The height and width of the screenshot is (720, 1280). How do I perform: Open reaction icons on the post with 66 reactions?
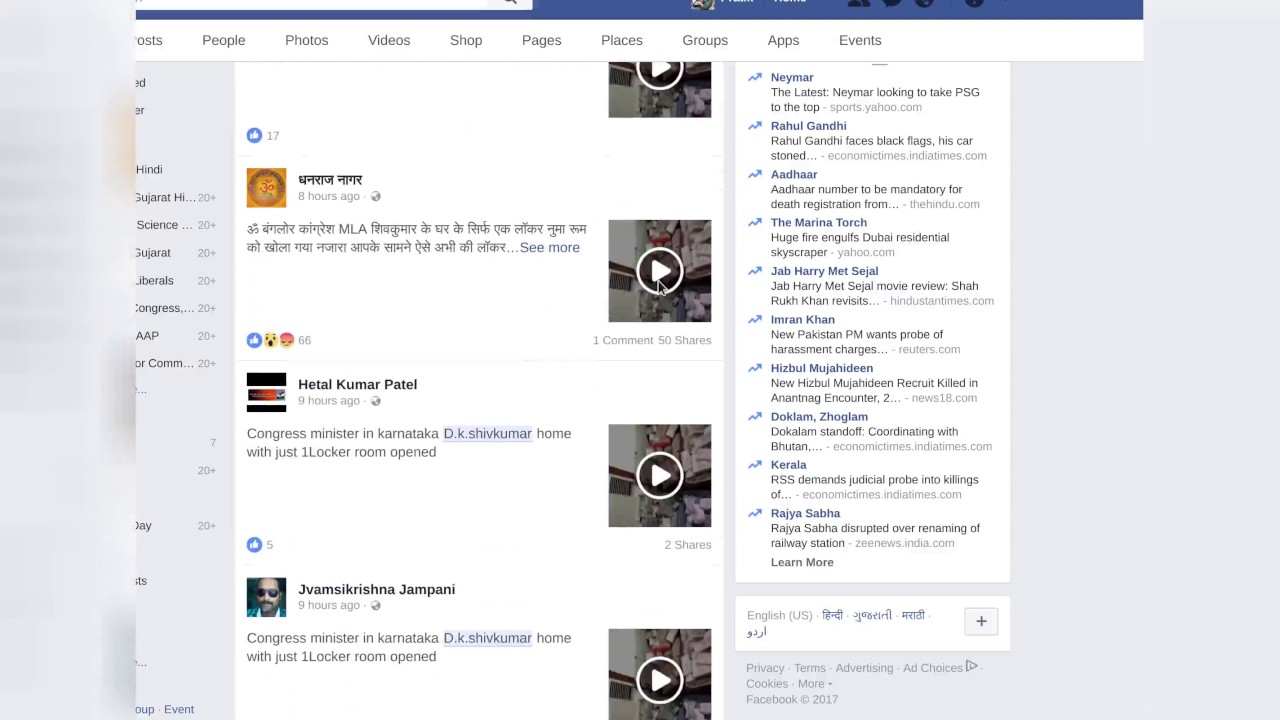[x=271, y=340]
